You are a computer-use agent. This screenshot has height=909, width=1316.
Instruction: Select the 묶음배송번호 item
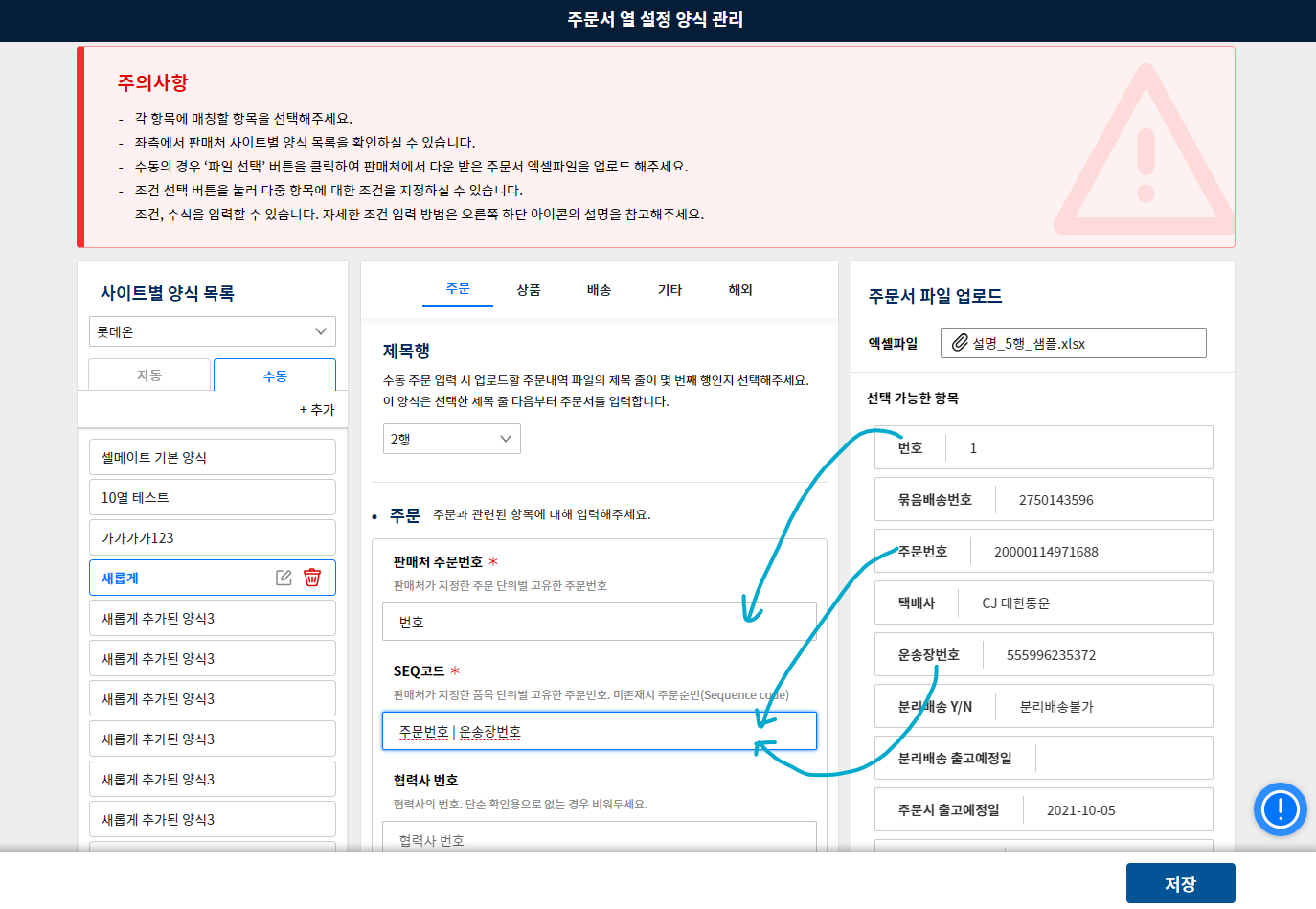point(1044,499)
